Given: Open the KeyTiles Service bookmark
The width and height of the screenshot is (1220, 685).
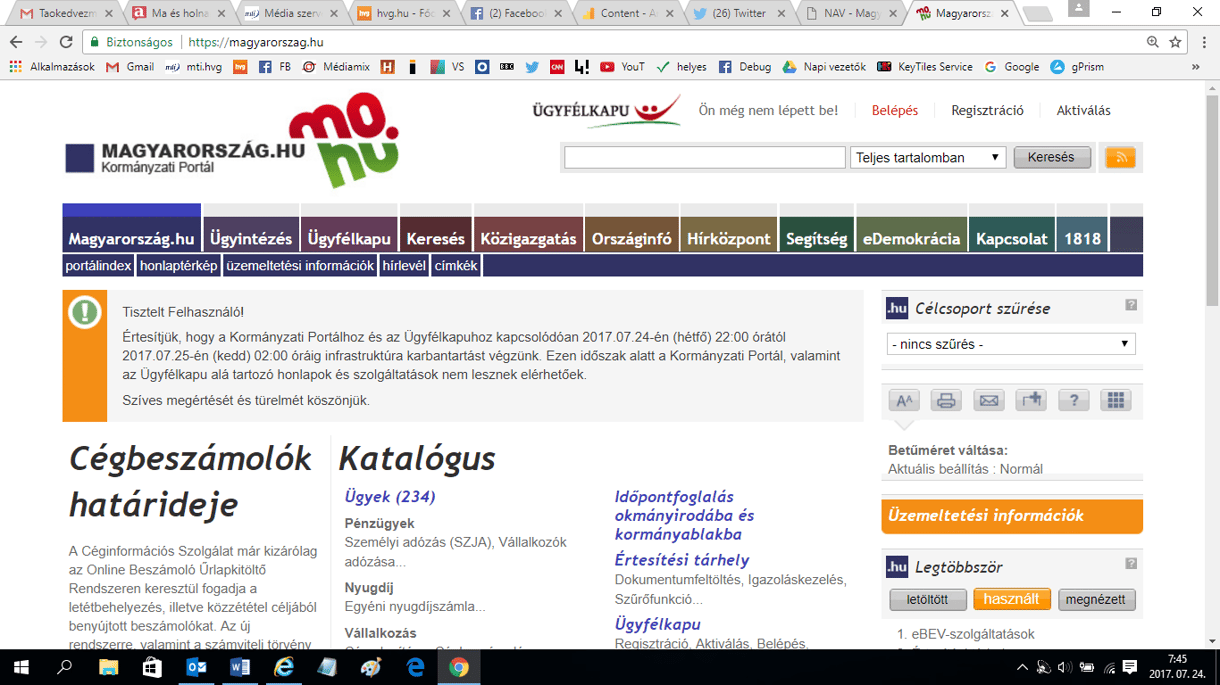Looking at the screenshot, I should 924,67.
